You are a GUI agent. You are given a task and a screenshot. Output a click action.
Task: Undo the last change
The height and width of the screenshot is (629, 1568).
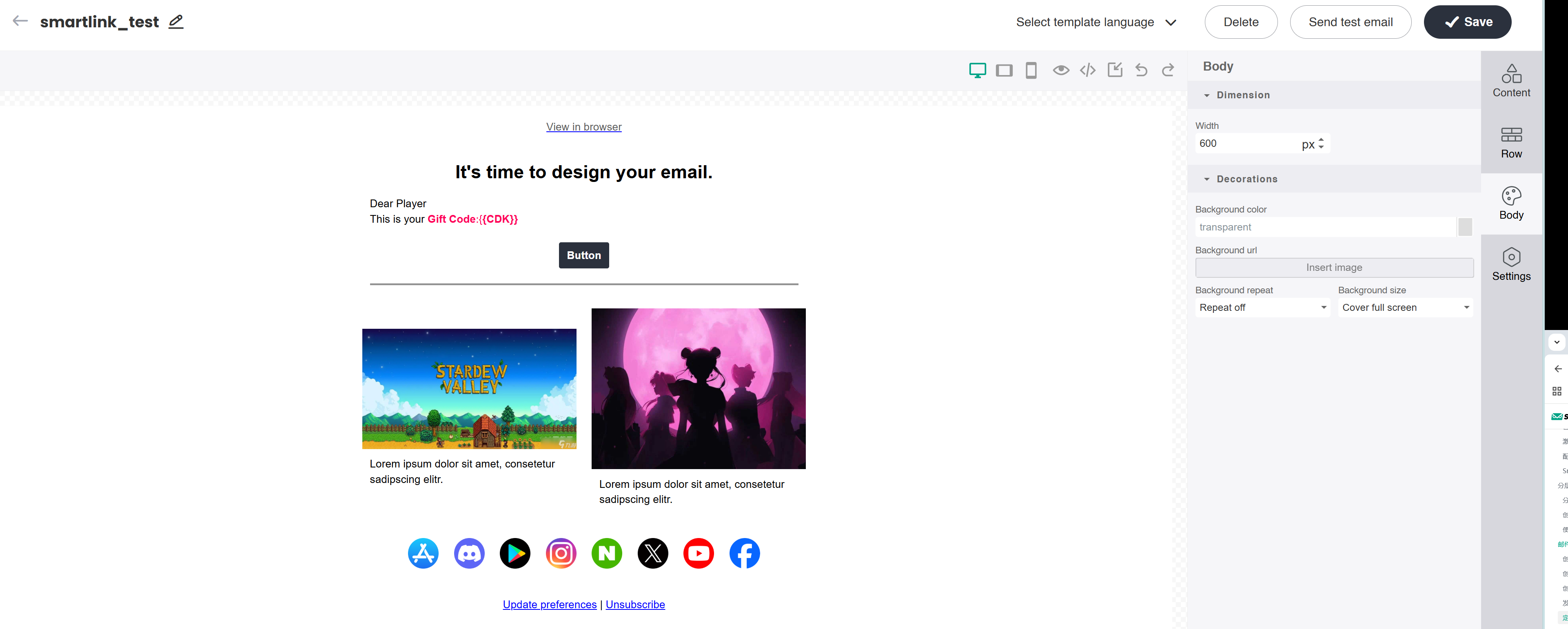(1141, 71)
